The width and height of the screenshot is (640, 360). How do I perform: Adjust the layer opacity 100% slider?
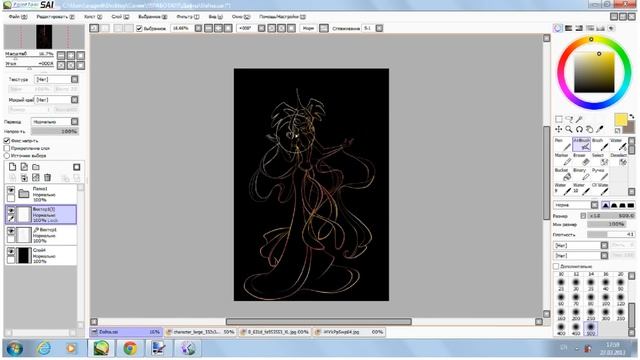coord(55,131)
